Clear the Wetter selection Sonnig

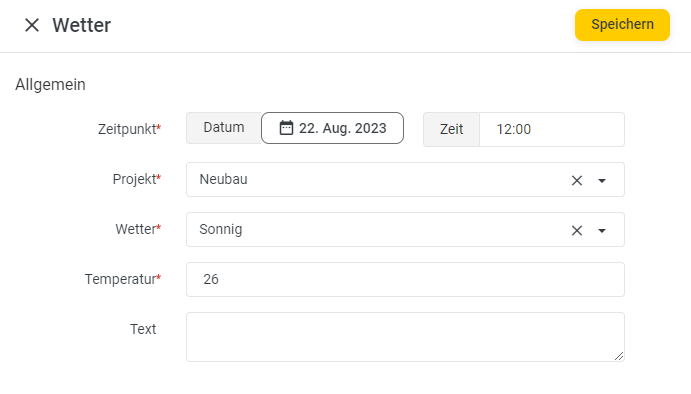point(576,230)
